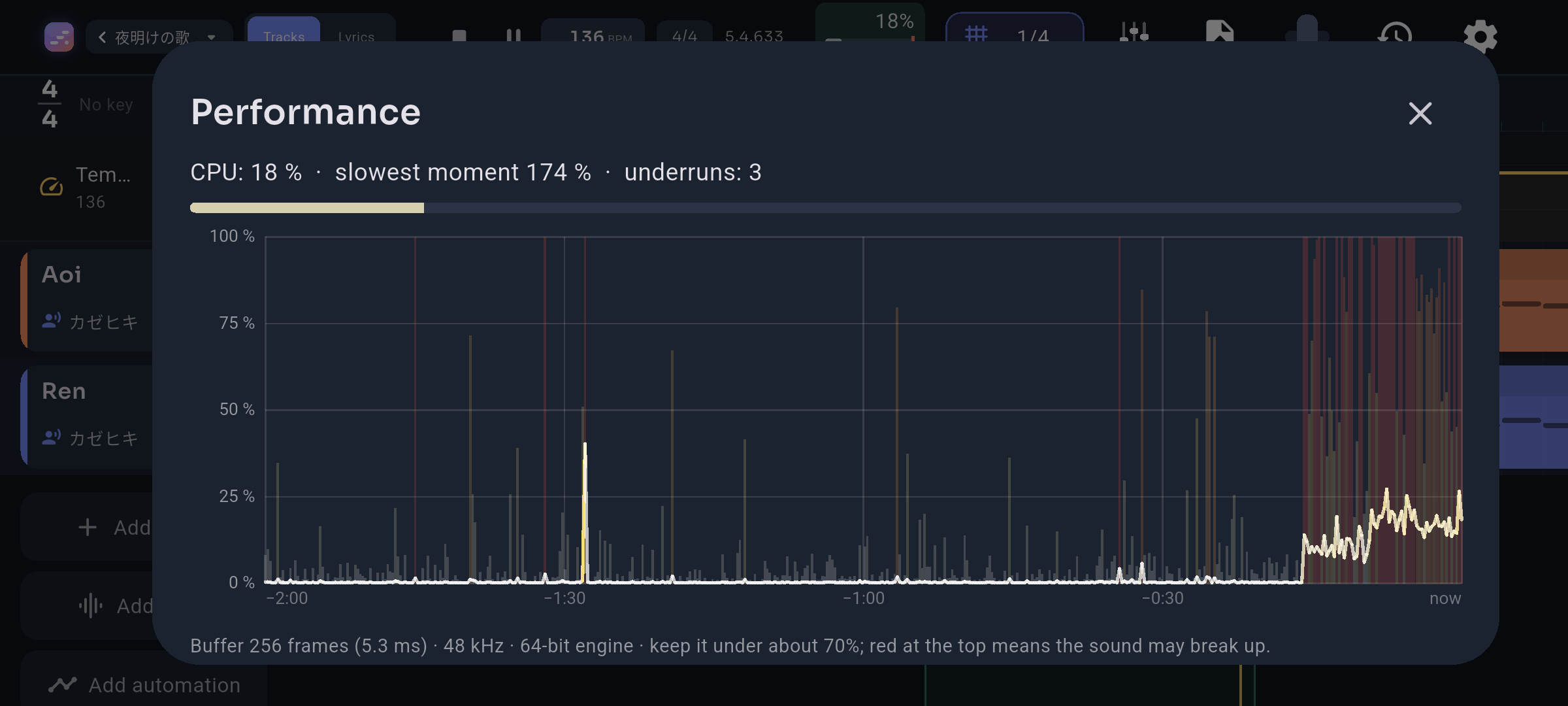This screenshot has height=706, width=1568.
Task: Open the mixer sliders icon
Action: click(x=1134, y=33)
